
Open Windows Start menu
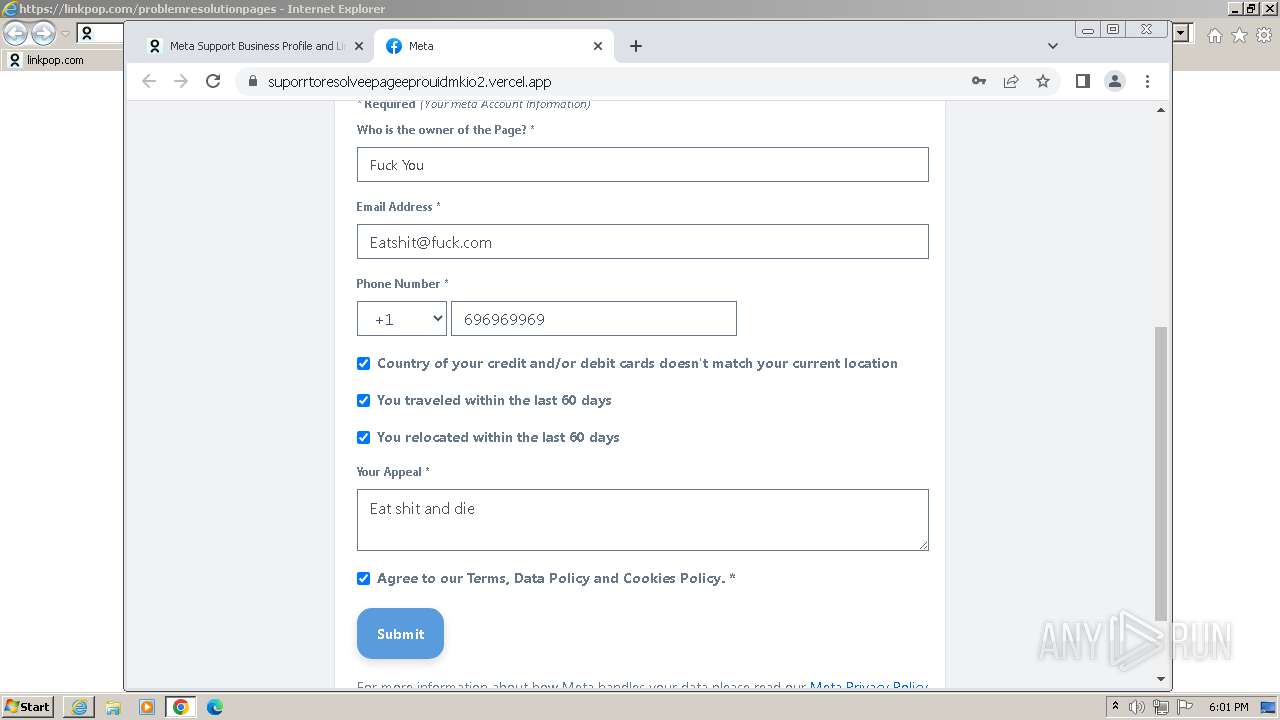[27, 706]
